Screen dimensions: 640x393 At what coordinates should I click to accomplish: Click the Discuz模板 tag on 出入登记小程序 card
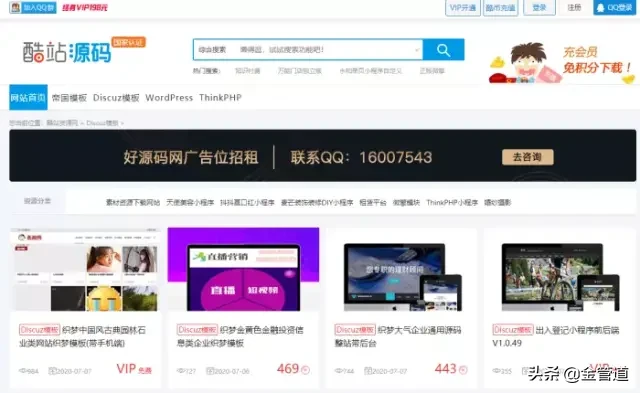click(513, 330)
